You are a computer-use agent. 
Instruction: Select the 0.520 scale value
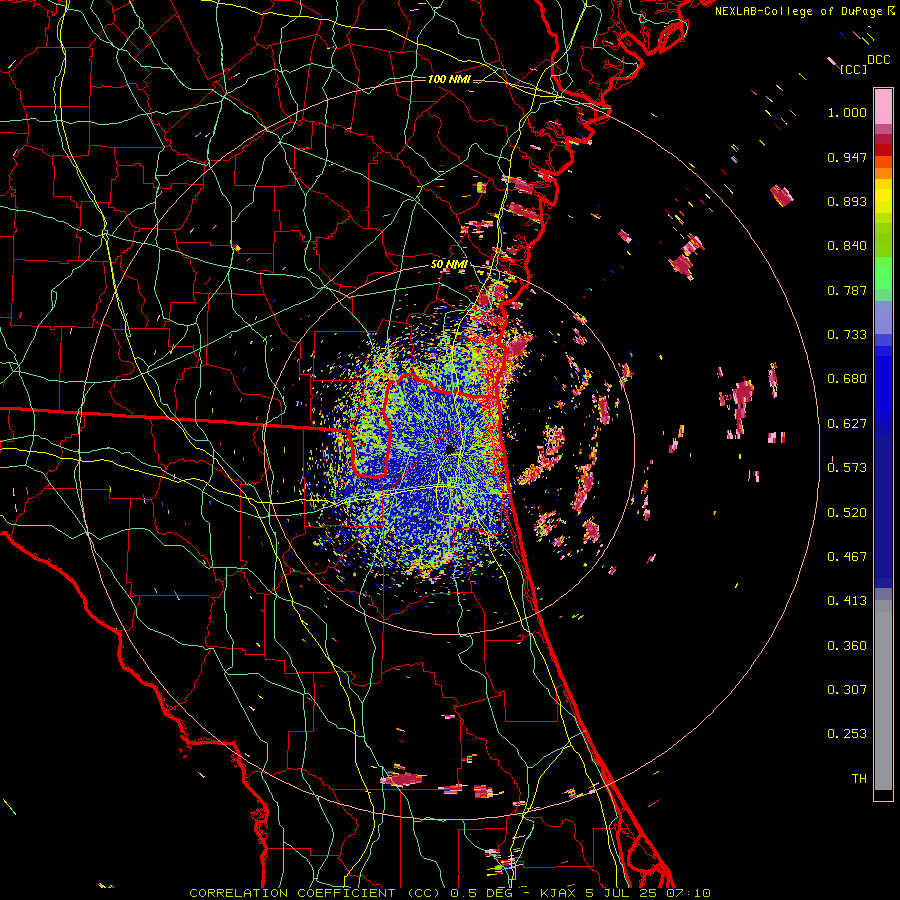coord(847,512)
